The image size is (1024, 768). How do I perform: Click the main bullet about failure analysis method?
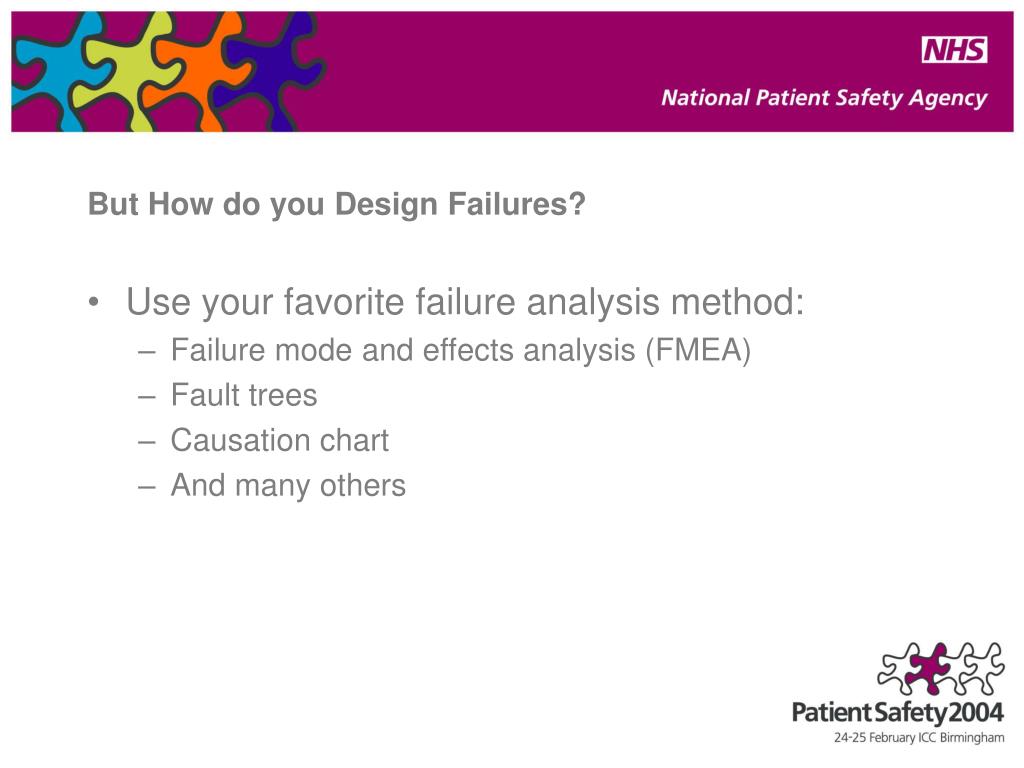(x=465, y=302)
